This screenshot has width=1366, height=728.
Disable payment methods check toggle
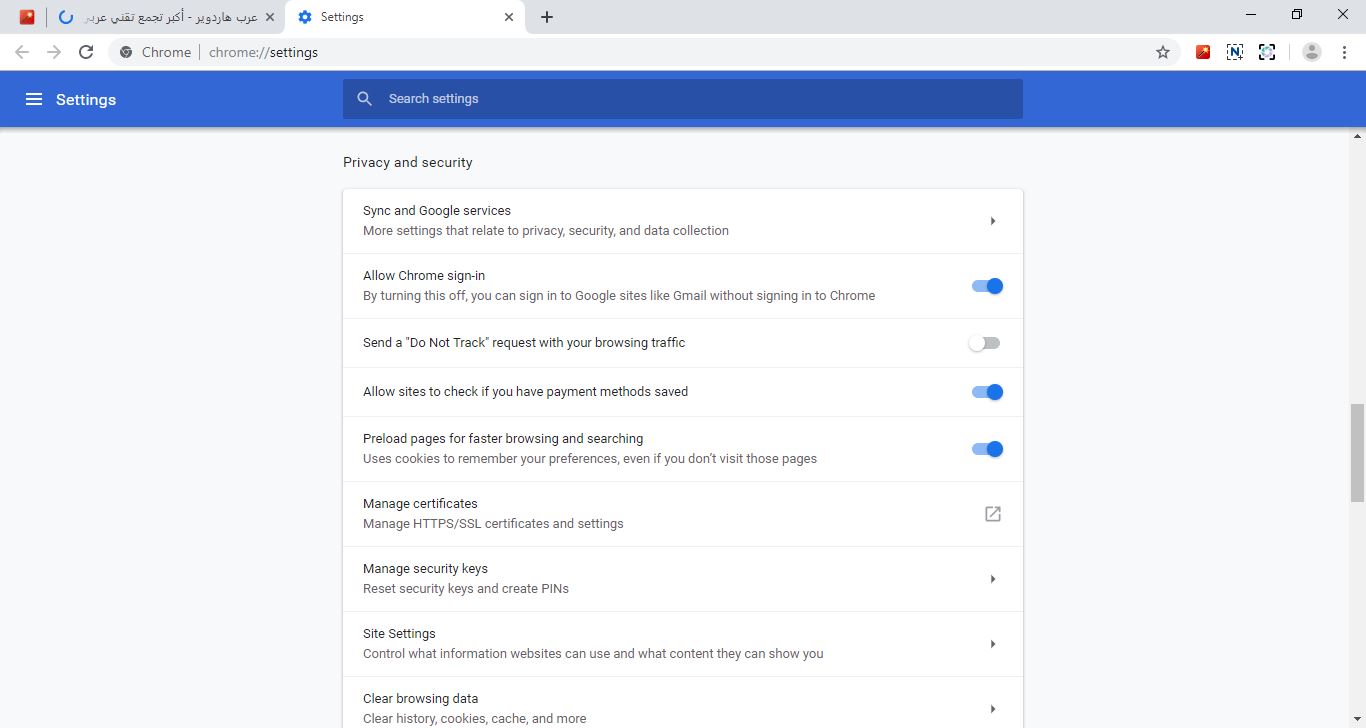[x=987, y=392]
